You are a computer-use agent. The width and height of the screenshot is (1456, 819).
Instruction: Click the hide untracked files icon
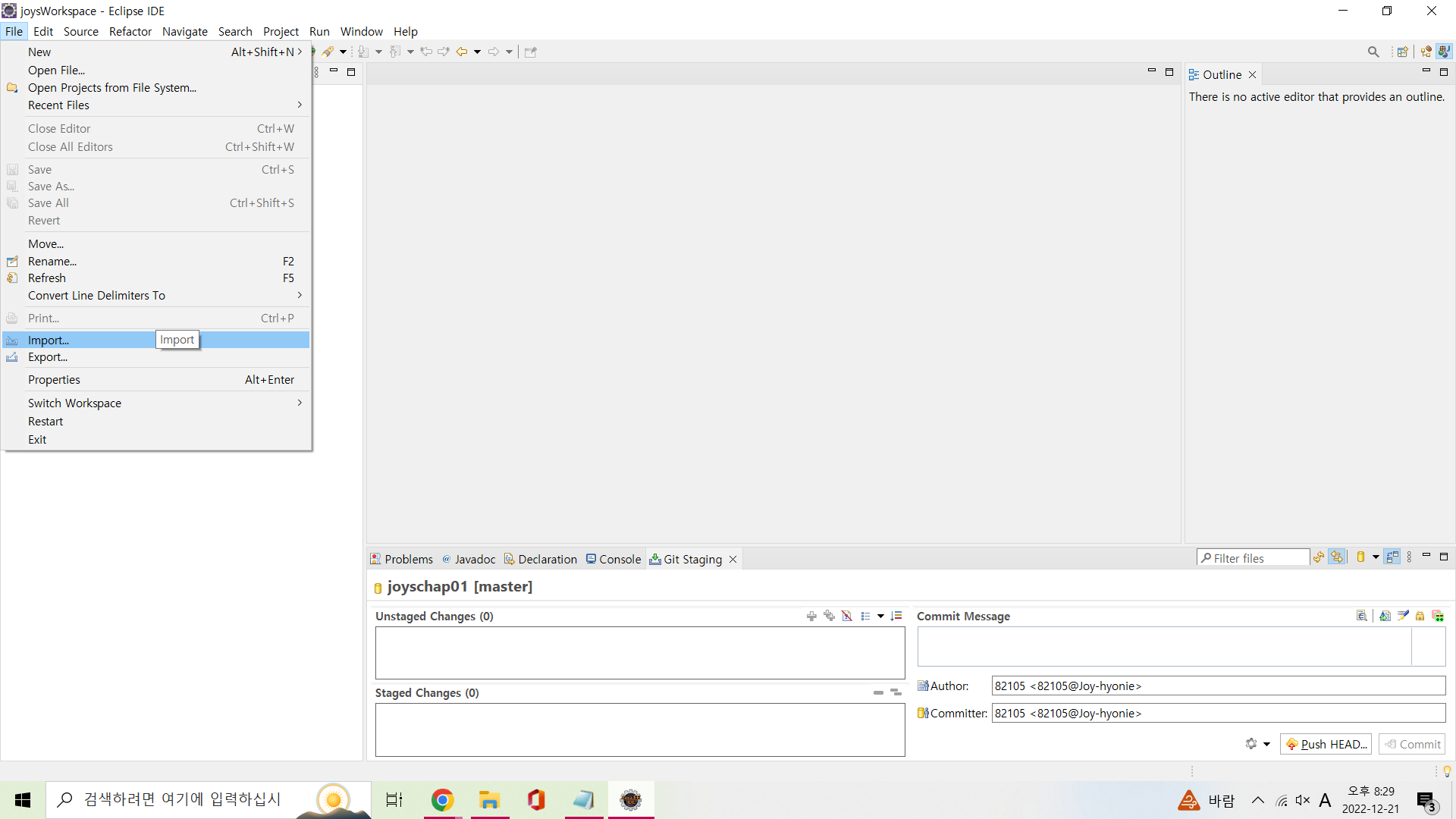coord(847,616)
